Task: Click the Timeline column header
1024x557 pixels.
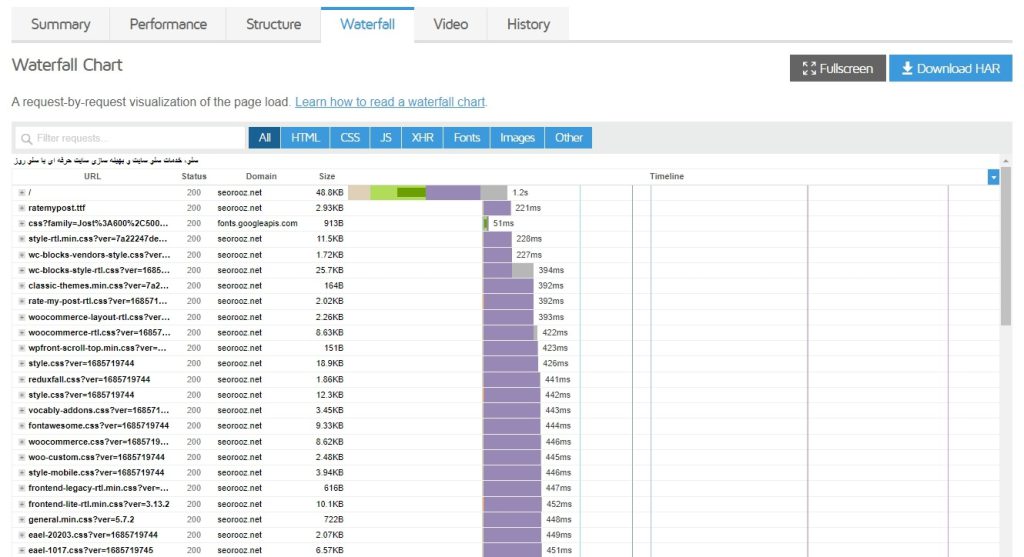Action: coord(667,176)
